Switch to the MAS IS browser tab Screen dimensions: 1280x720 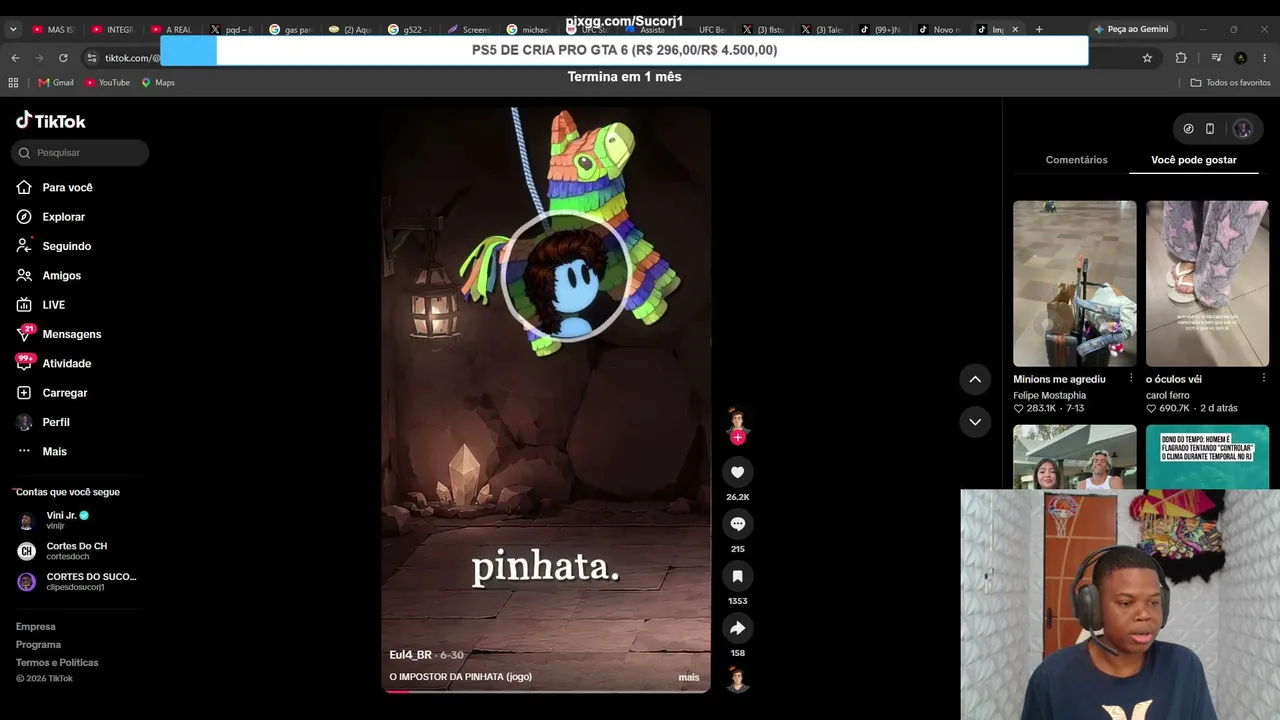(x=53, y=30)
